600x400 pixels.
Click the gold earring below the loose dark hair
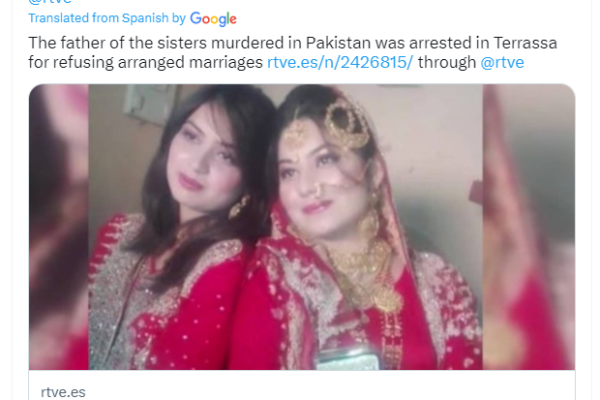[239, 207]
